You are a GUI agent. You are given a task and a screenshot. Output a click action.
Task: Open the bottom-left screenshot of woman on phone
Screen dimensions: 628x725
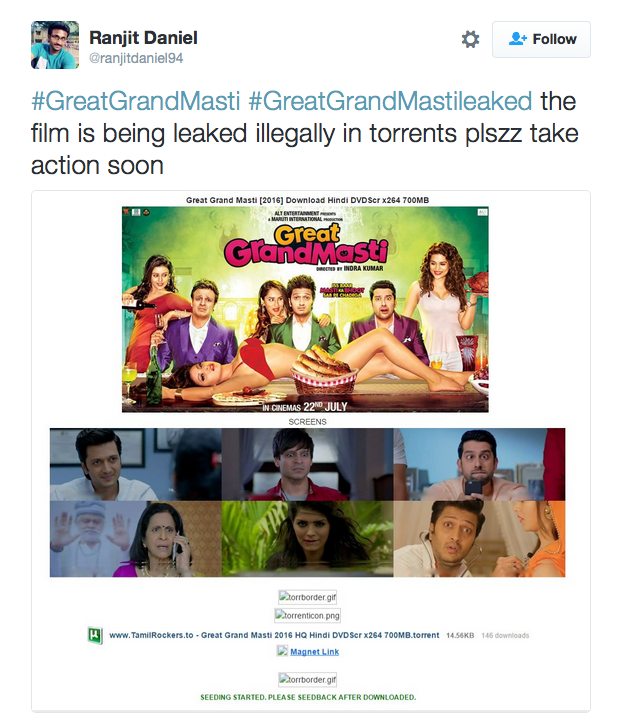[x=136, y=539]
